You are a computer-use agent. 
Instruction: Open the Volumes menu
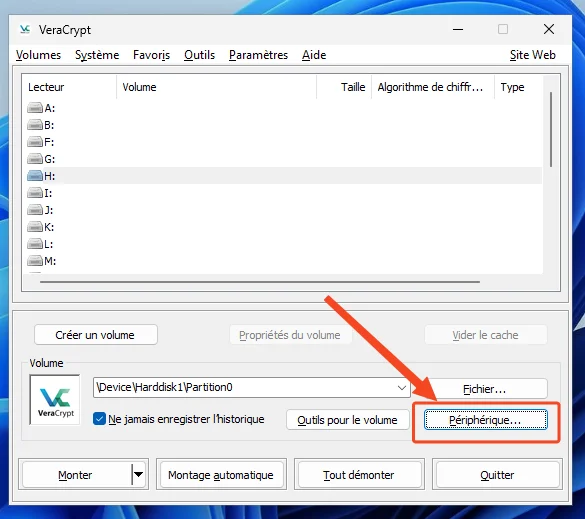pos(38,55)
